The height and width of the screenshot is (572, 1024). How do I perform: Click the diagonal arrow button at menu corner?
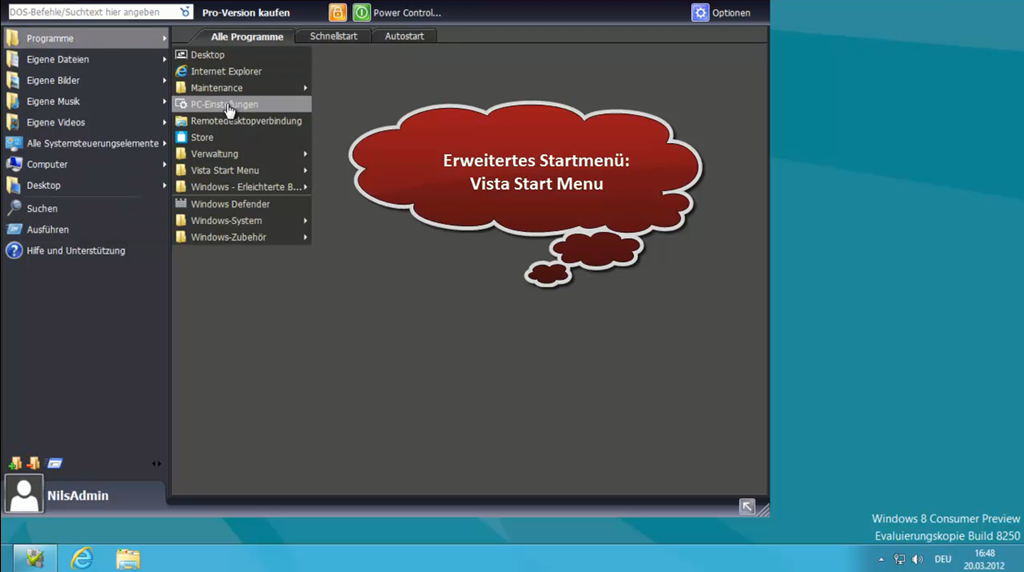pyautogui.click(x=747, y=506)
